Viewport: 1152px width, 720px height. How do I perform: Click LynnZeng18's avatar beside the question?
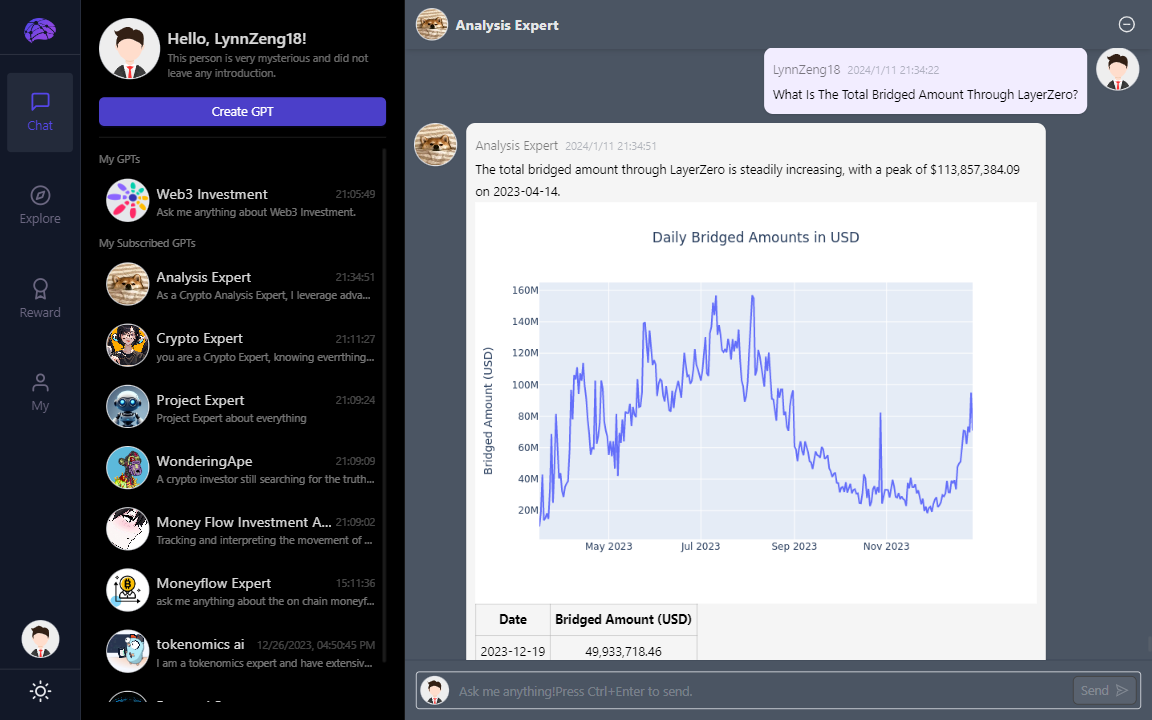(1117, 69)
